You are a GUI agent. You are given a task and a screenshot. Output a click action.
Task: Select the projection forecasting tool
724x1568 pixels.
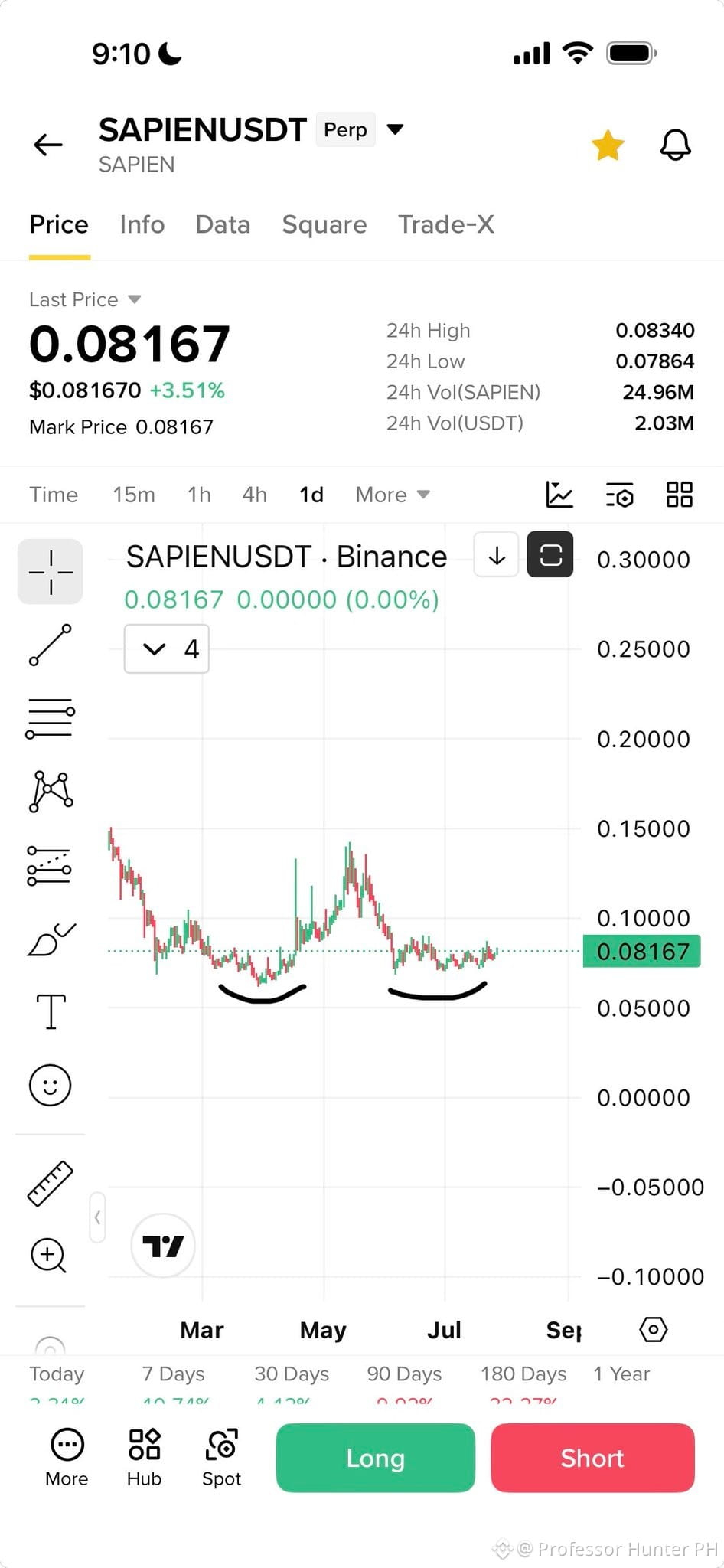click(x=51, y=866)
